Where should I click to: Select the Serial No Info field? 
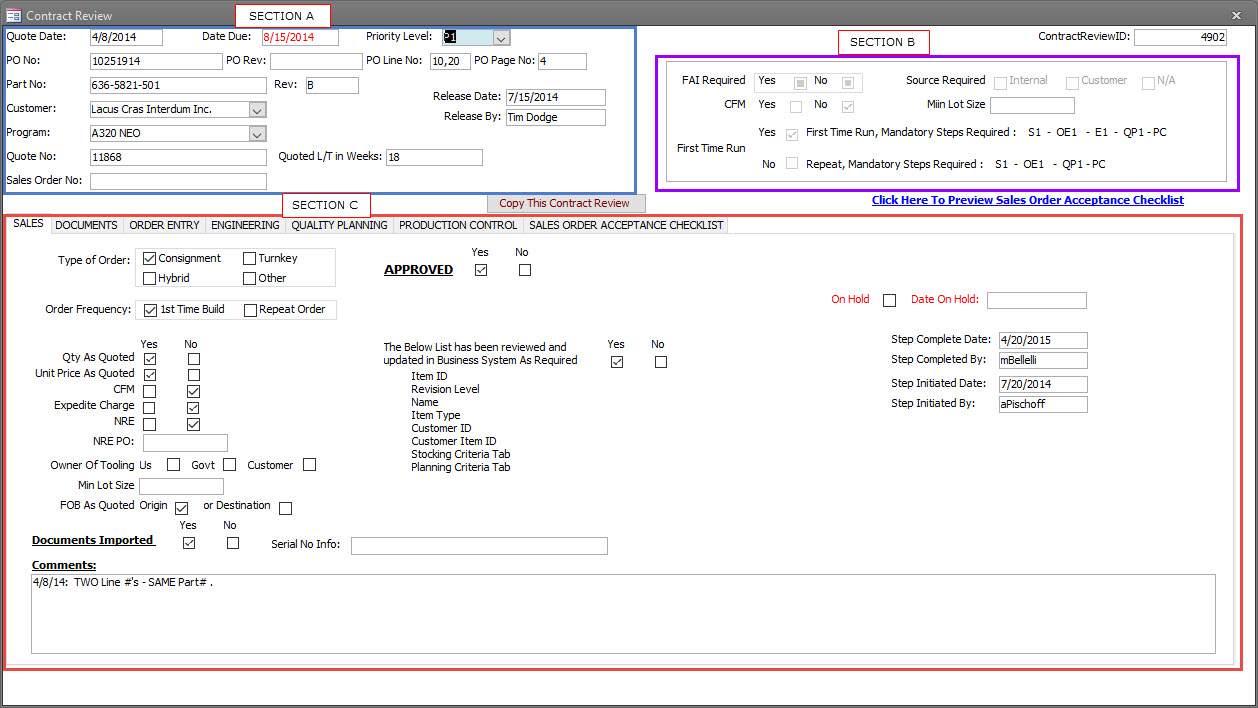[x=479, y=546]
